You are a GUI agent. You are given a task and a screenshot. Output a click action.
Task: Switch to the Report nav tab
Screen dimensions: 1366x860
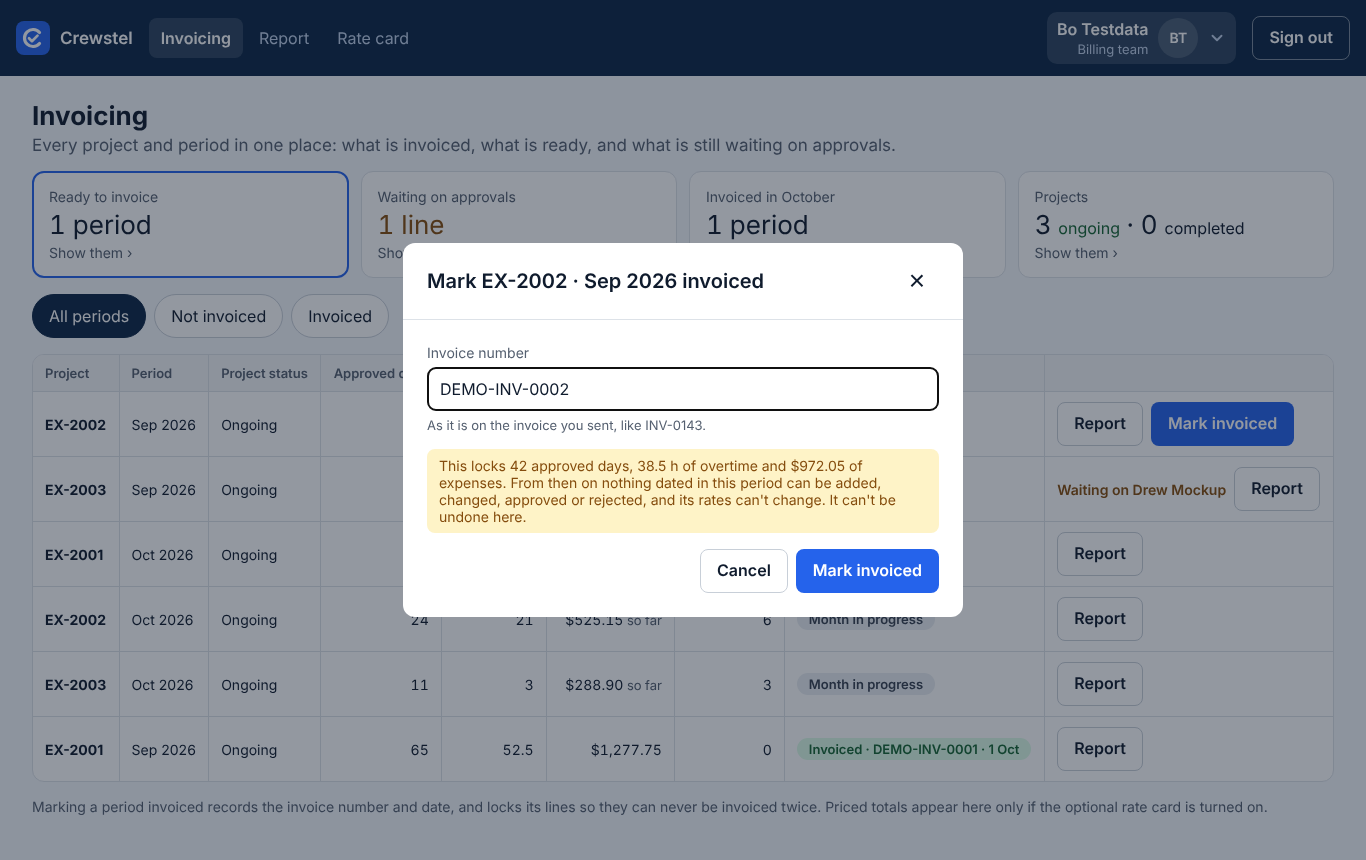(284, 38)
